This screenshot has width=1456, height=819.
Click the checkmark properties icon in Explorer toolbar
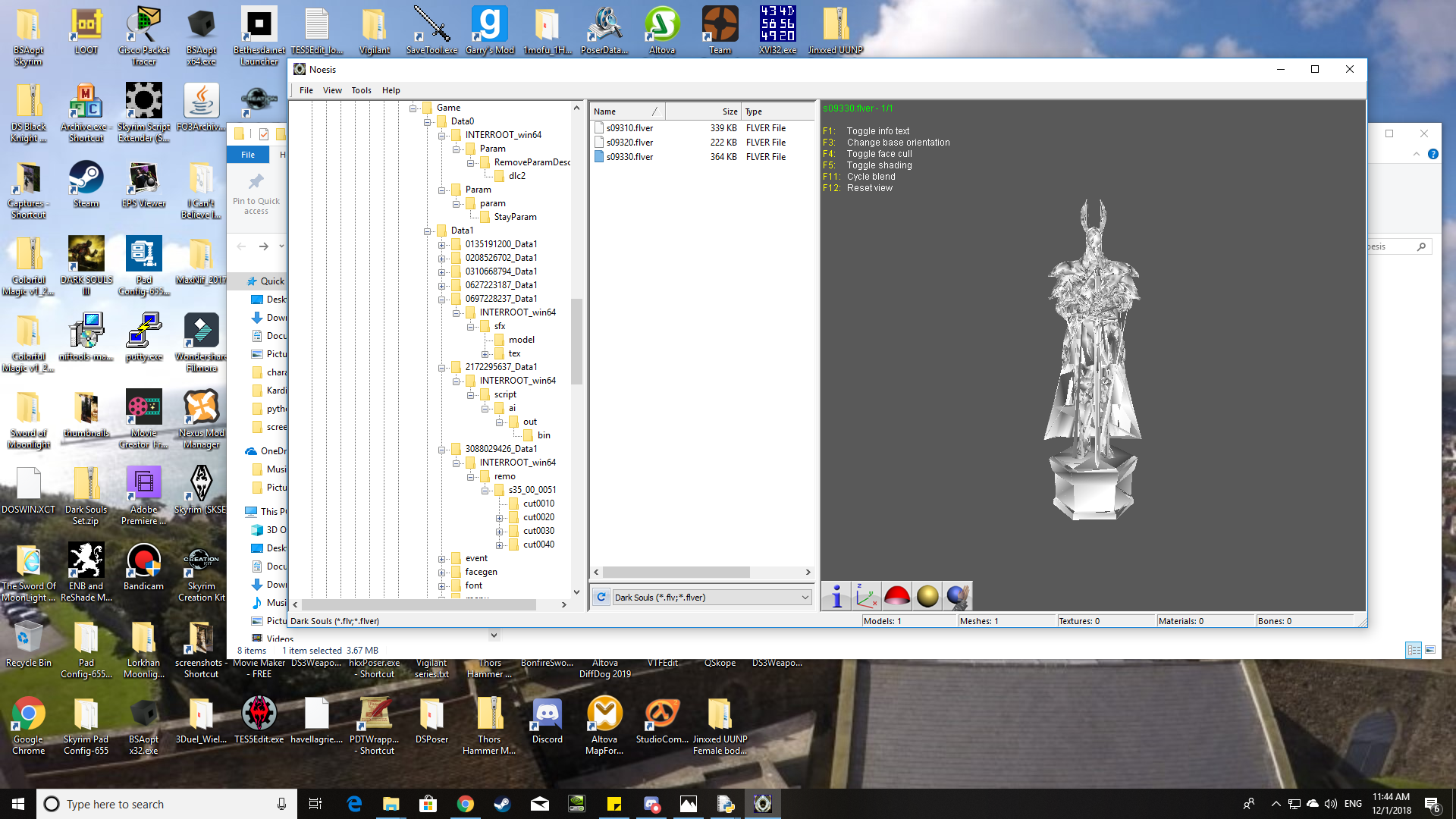264,134
